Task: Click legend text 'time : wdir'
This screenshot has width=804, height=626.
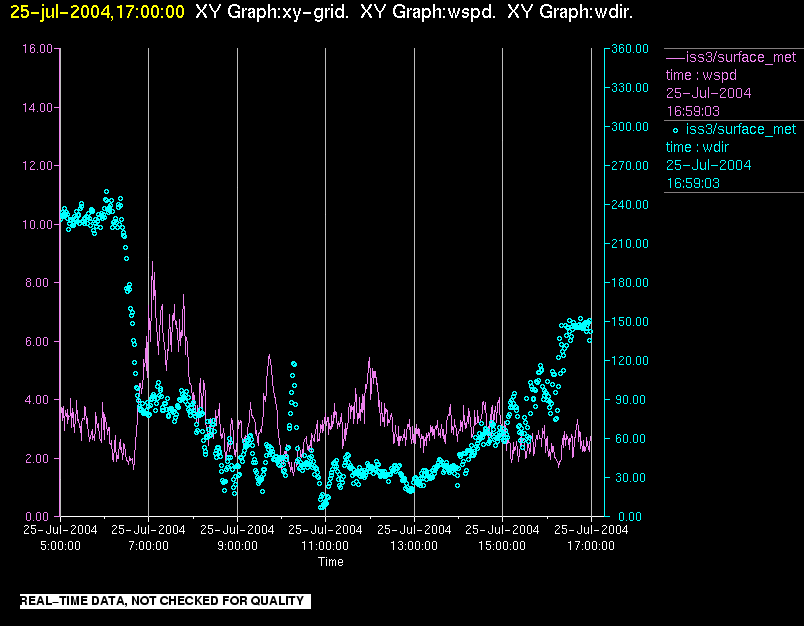Action: (697, 147)
